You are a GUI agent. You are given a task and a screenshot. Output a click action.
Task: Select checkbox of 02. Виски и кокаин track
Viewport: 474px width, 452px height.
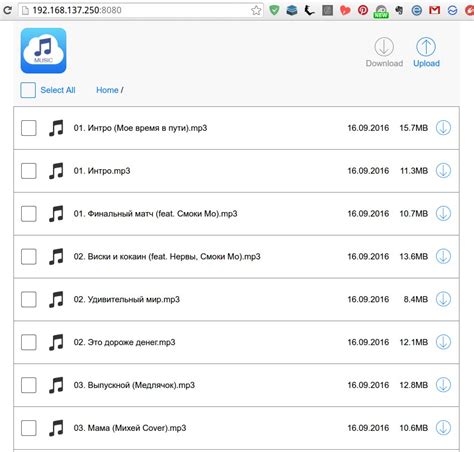pos(29,257)
